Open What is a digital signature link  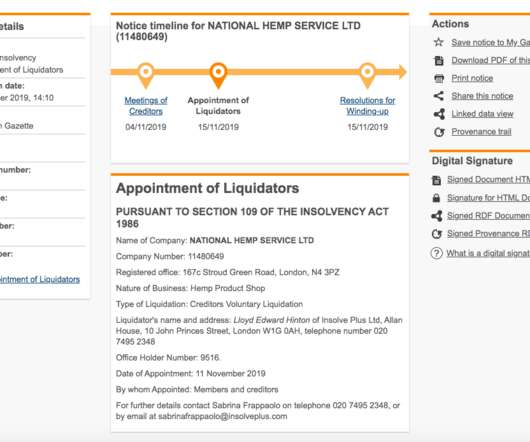pyautogui.click(x=488, y=253)
